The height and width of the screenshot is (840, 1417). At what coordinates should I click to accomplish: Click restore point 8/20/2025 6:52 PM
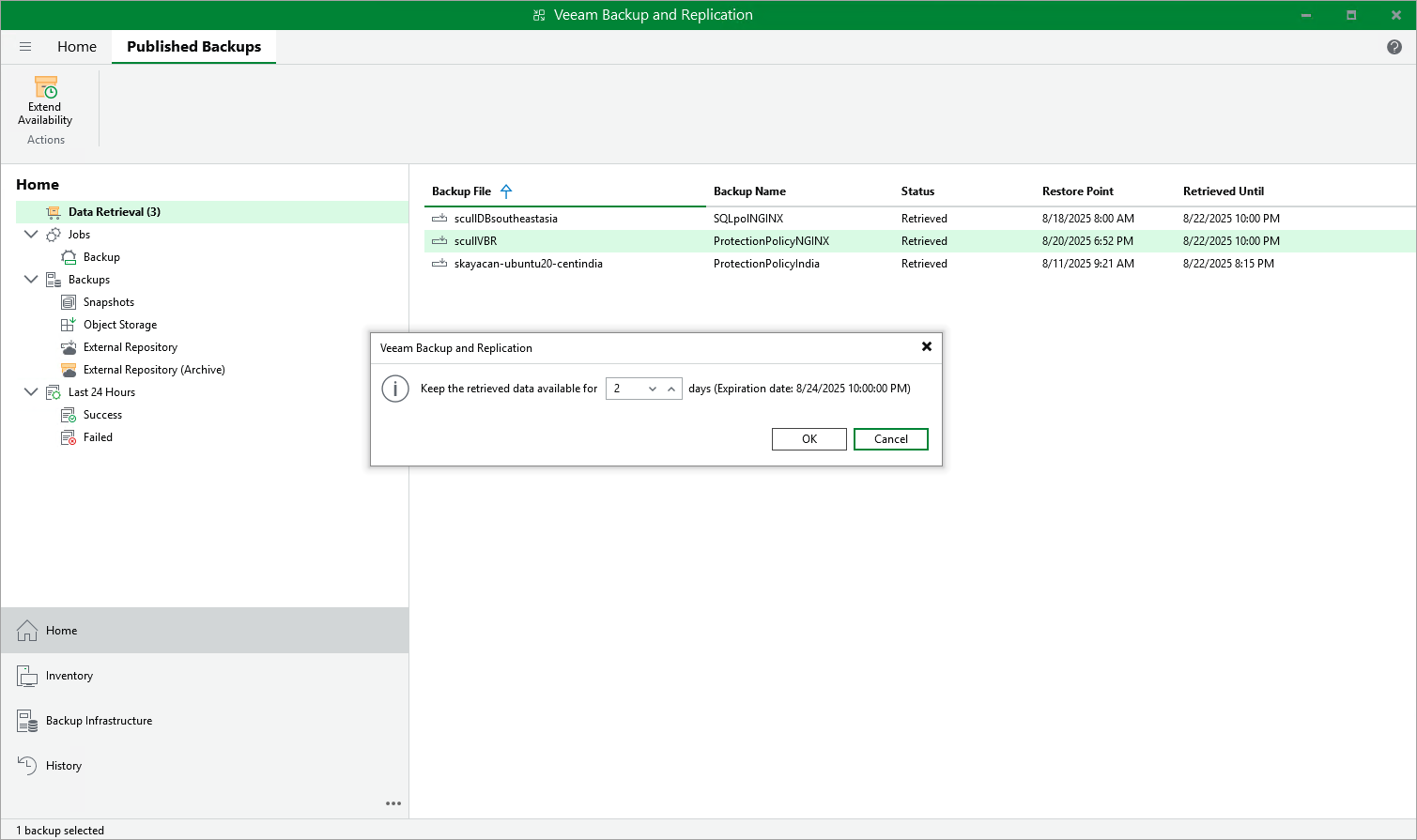pyautogui.click(x=1087, y=241)
